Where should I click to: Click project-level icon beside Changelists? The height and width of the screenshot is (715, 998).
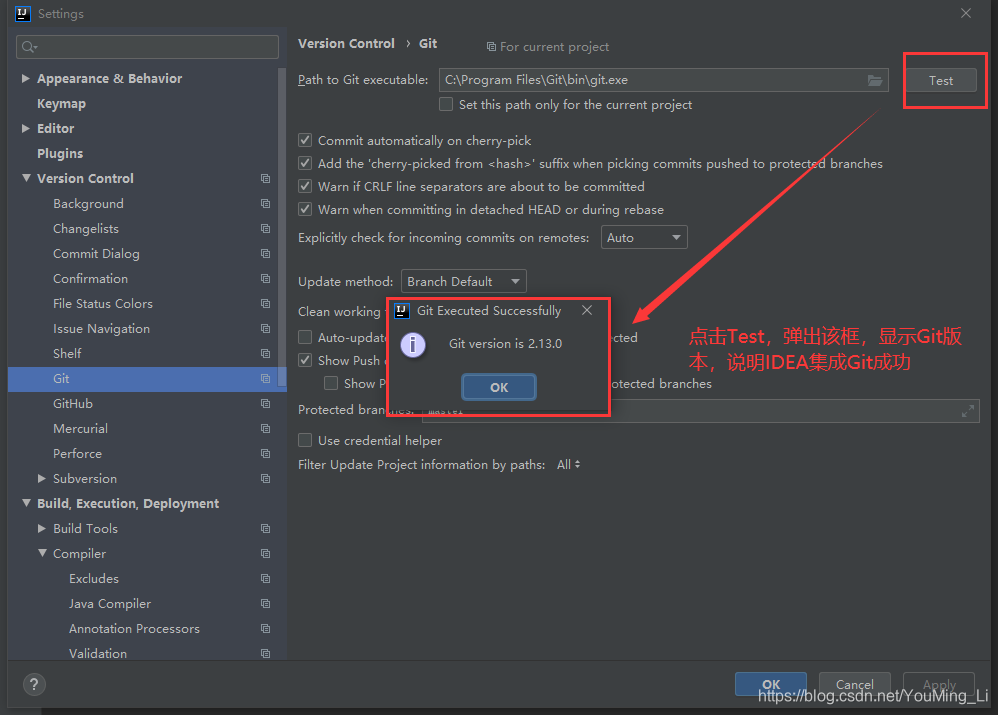tap(265, 229)
